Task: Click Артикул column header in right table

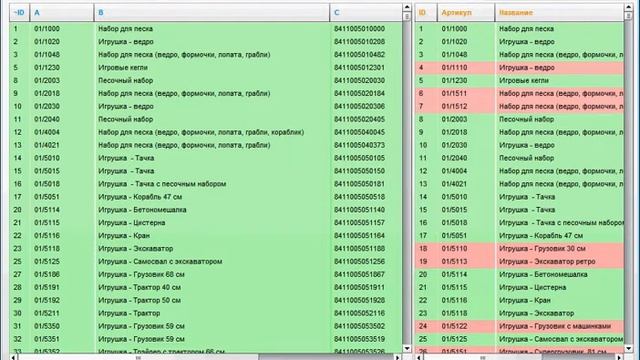Action: 466,13
